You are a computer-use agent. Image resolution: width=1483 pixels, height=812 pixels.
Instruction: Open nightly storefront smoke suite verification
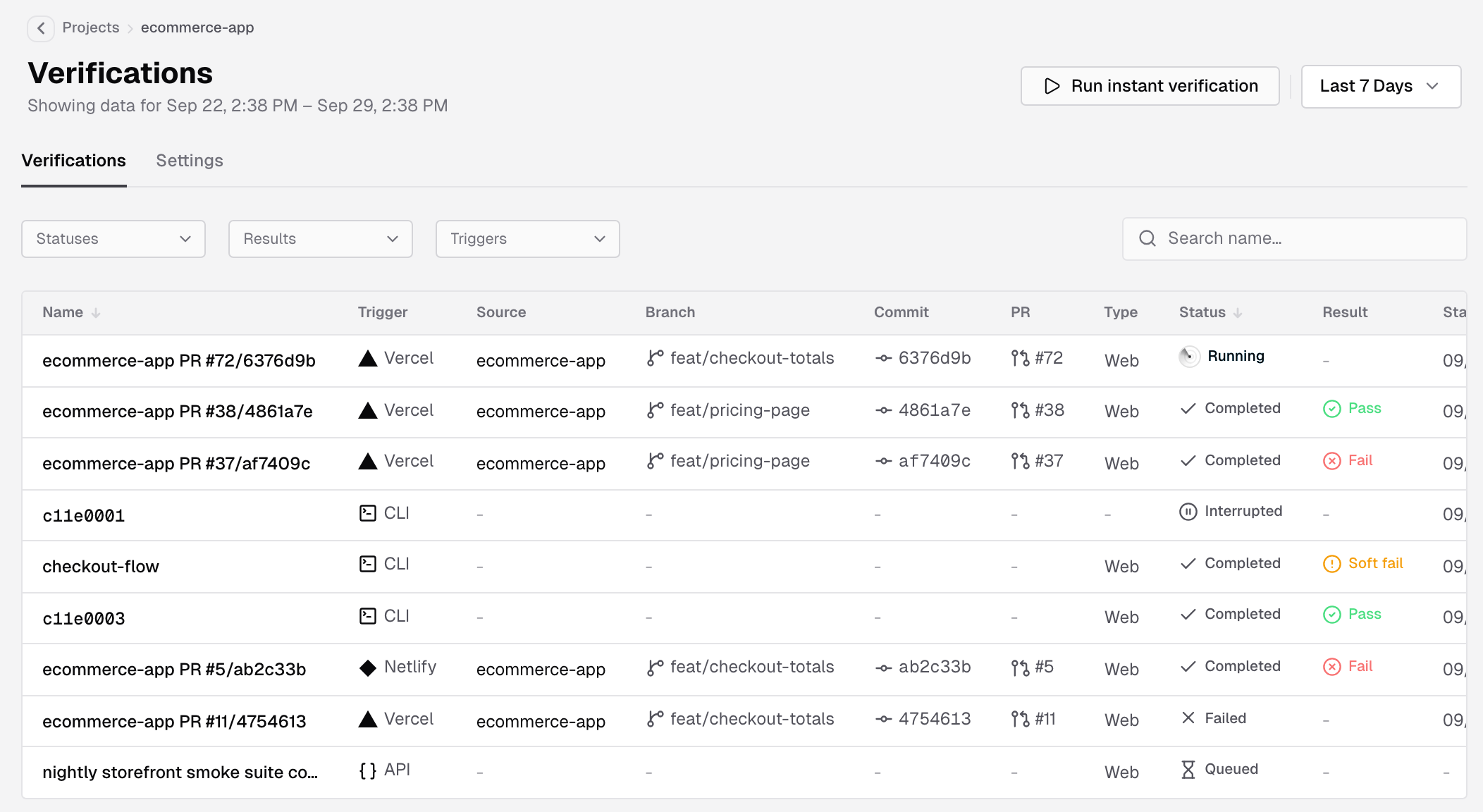[x=180, y=773]
